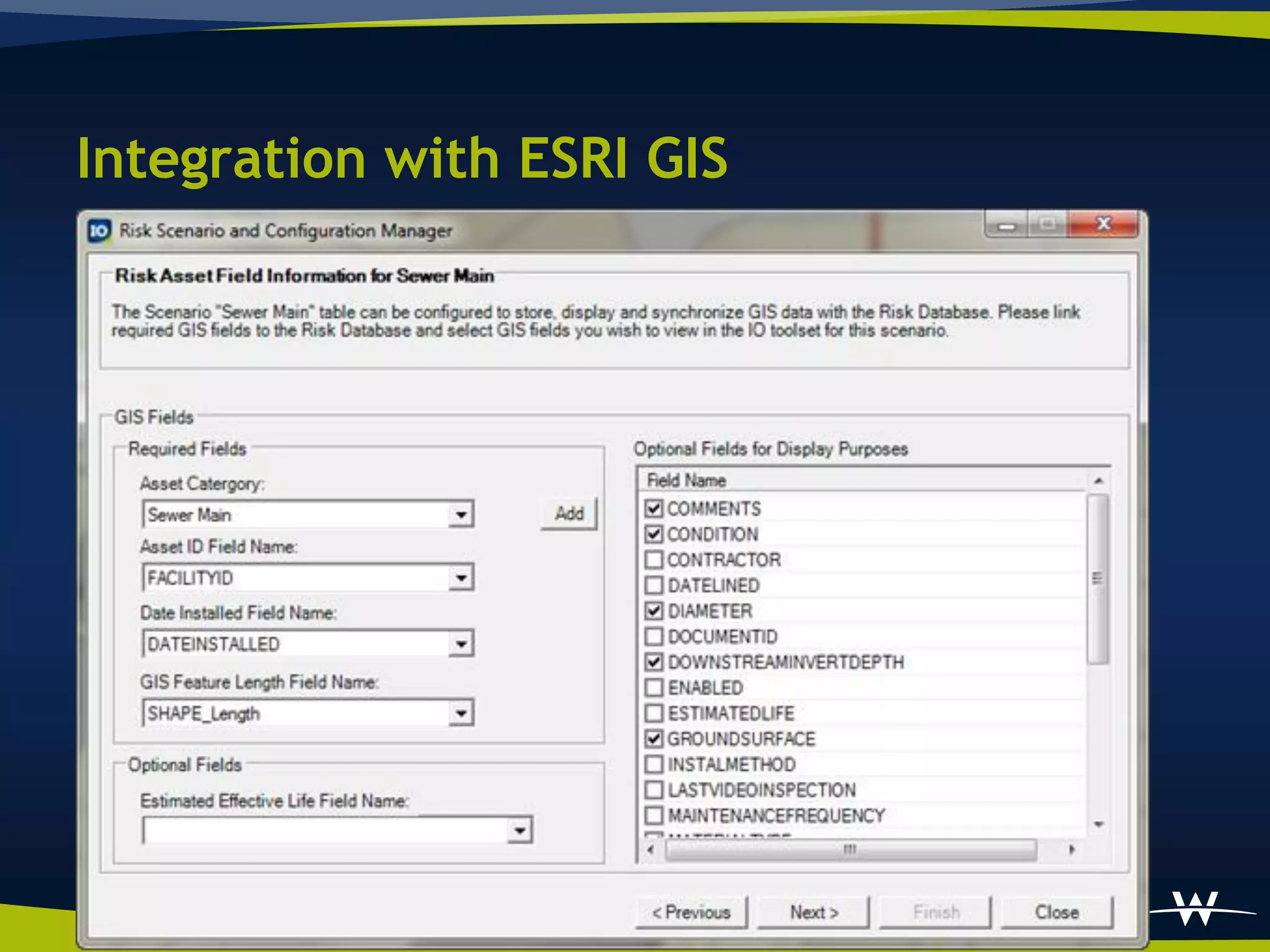Toggle the COMMENTS field checkbox
Screen dimensions: 1270x952
pyautogui.click(x=654, y=508)
